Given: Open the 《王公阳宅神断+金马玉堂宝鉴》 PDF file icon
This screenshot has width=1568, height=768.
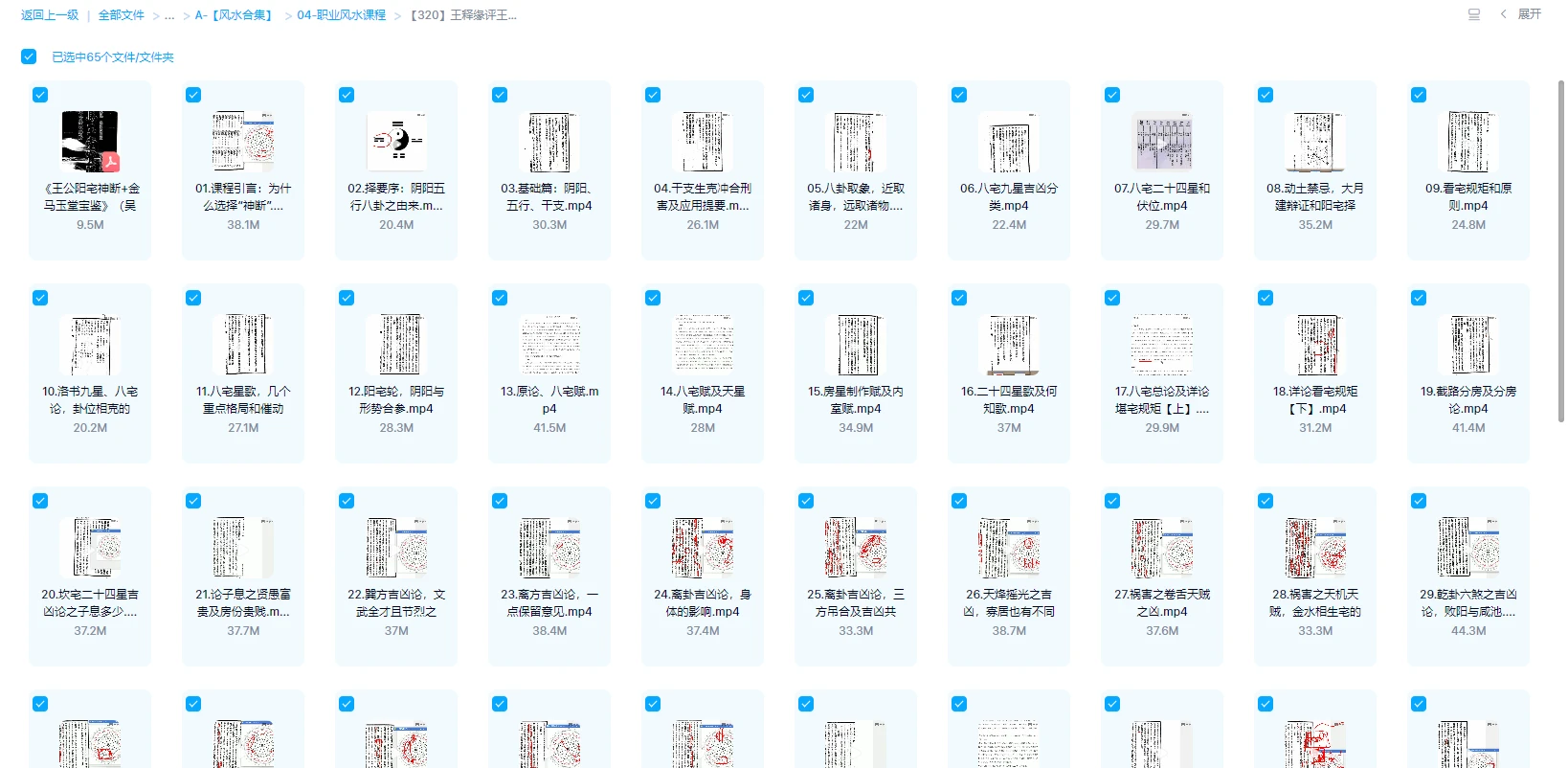Looking at the screenshot, I should (x=90, y=141).
